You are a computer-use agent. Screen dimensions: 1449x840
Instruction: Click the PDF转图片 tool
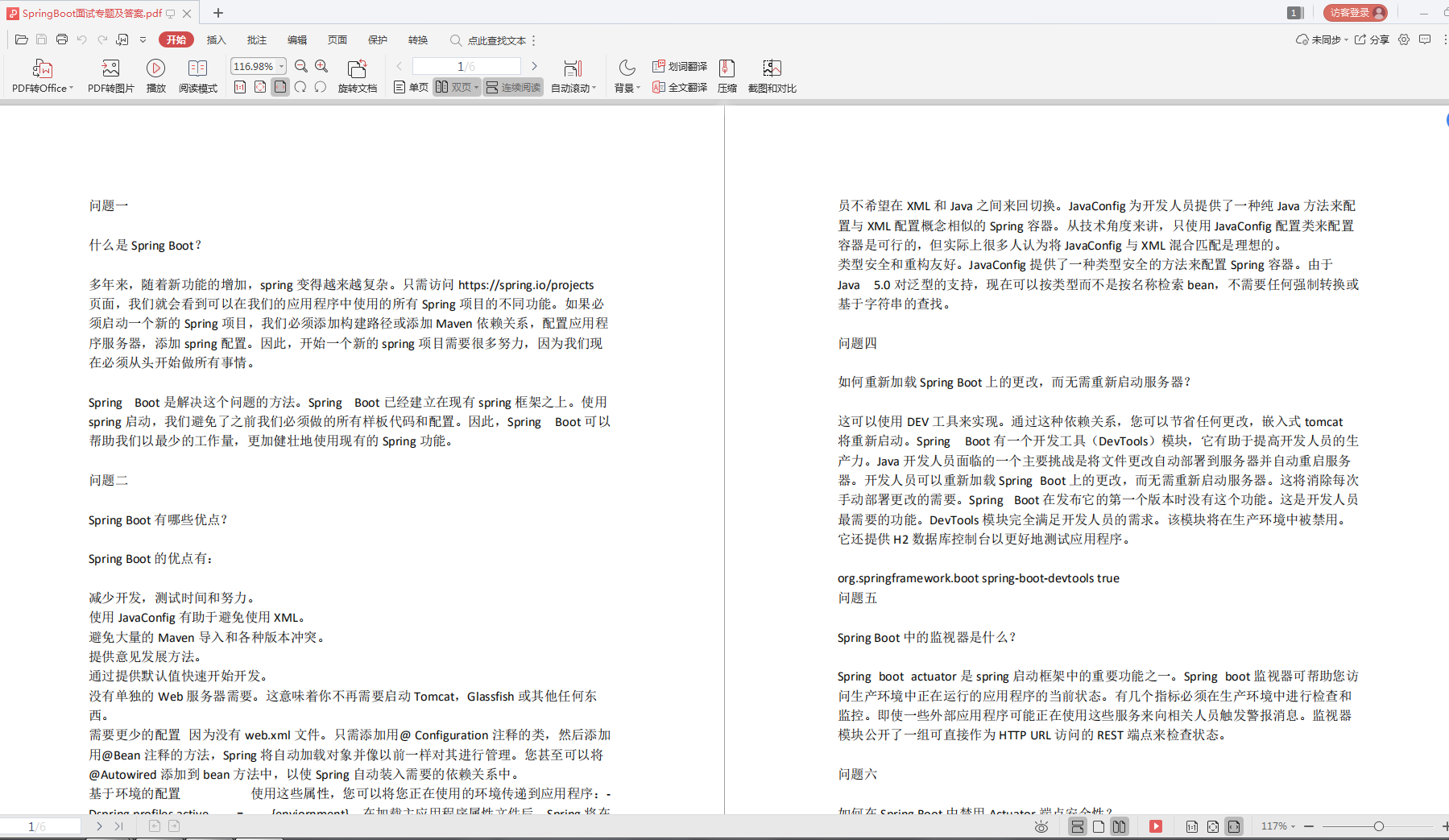(x=111, y=76)
